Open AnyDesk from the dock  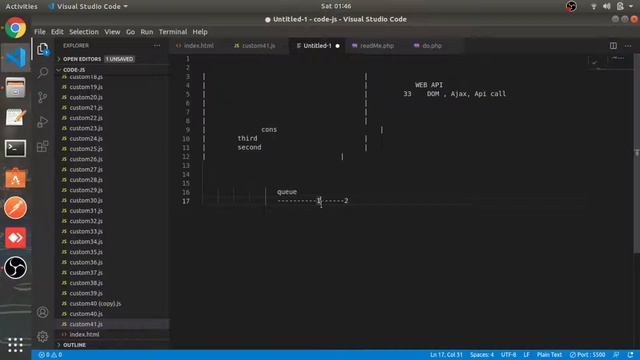click(16, 238)
